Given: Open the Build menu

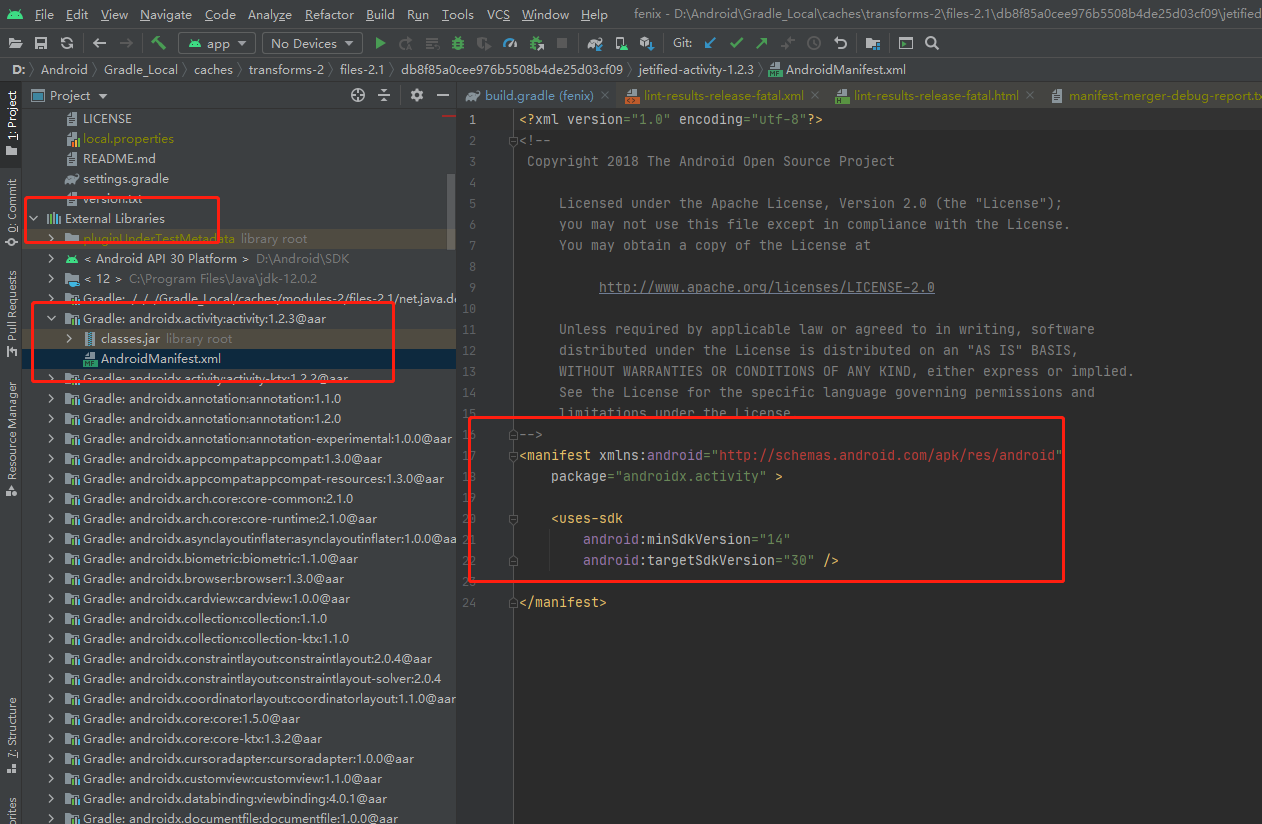Looking at the screenshot, I should 380,14.
